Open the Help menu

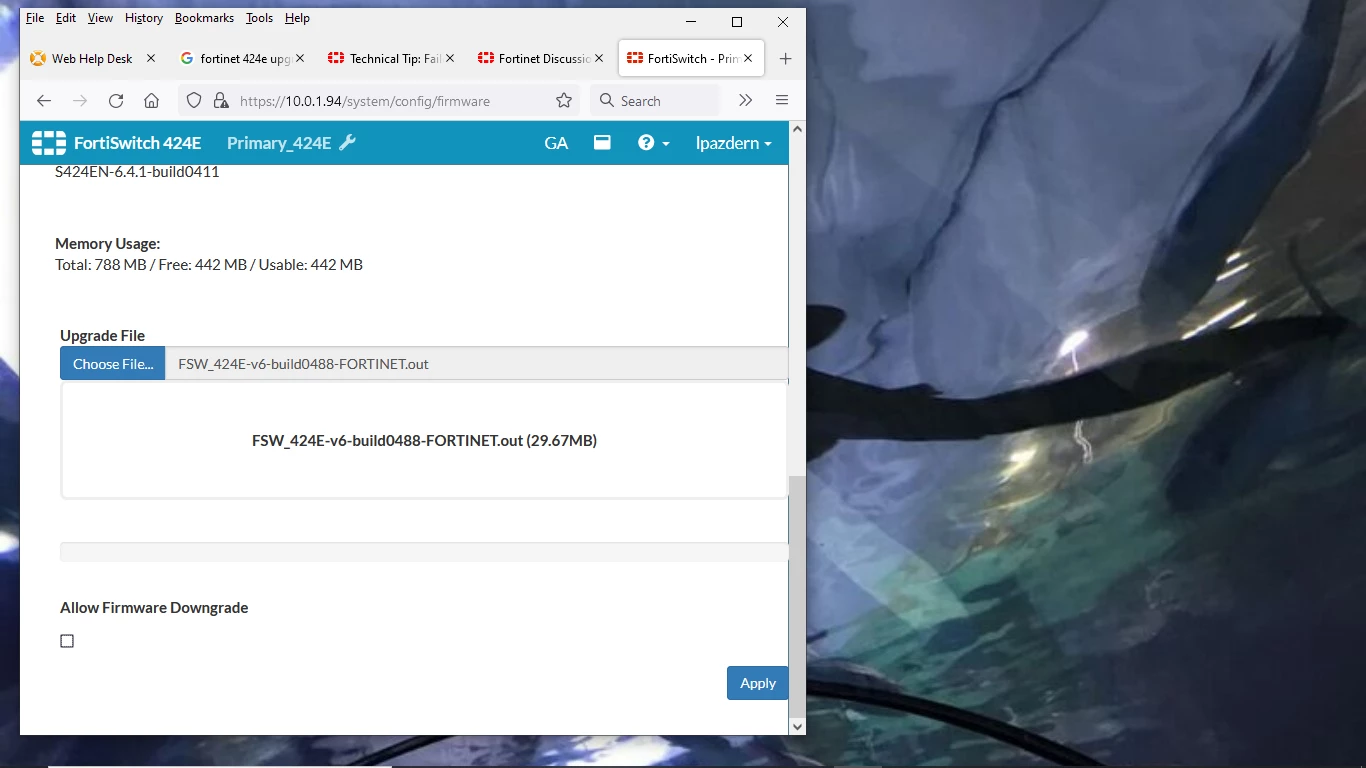click(x=297, y=18)
